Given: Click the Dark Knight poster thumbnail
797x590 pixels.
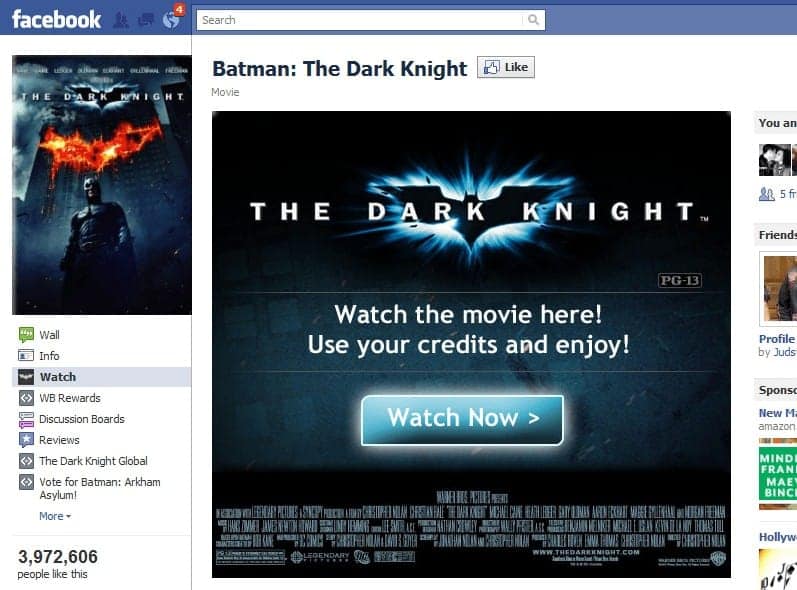Looking at the screenshot, I should tap(102, 185).
